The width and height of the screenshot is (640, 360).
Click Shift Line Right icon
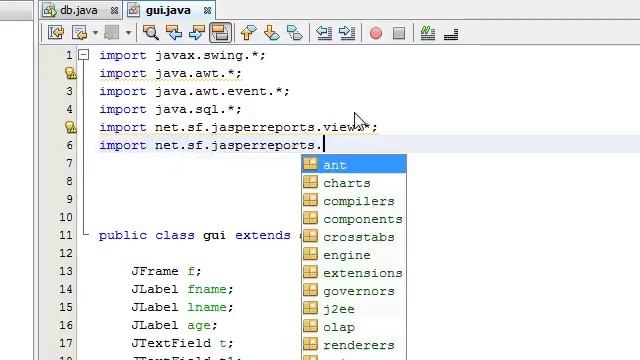pos(347,33)
